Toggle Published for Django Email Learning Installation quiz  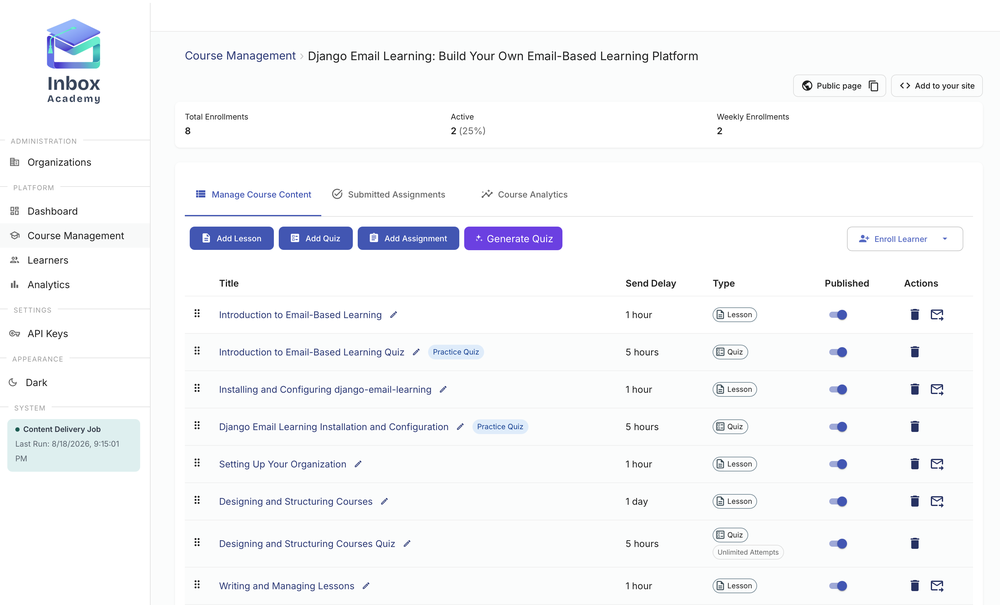pyautogui.click(x=838, y=426)
